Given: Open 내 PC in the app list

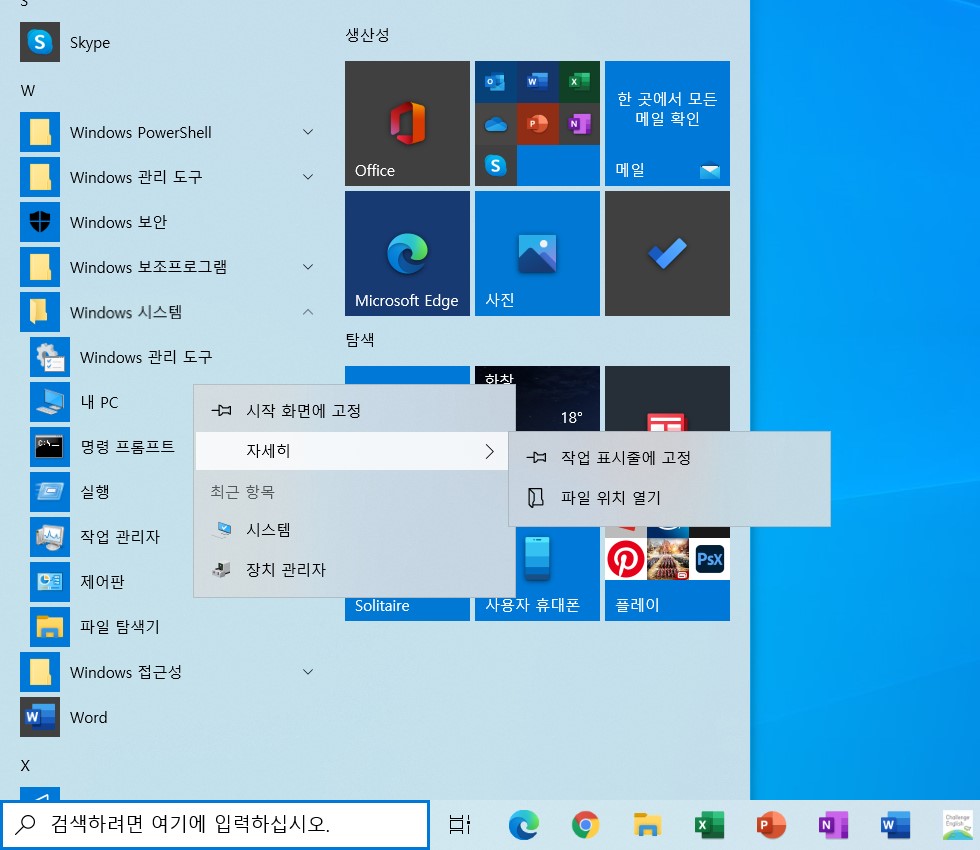Looking at the screenshot, I should point(111,402).
